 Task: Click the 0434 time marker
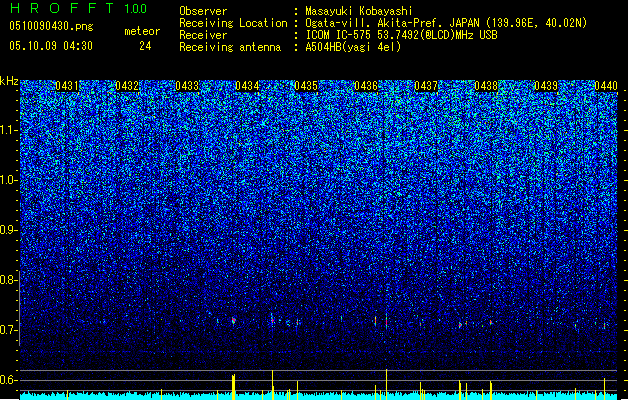(247, 86)
